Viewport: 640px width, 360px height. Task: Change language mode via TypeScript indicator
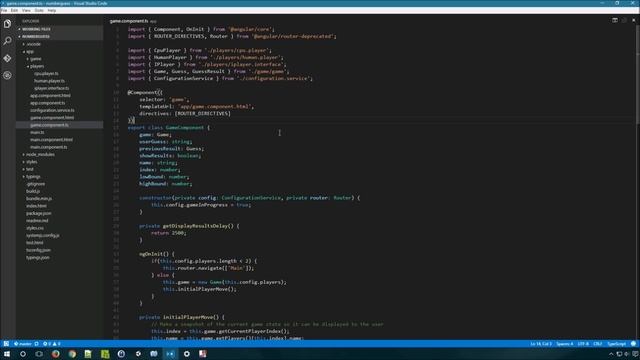616,344
